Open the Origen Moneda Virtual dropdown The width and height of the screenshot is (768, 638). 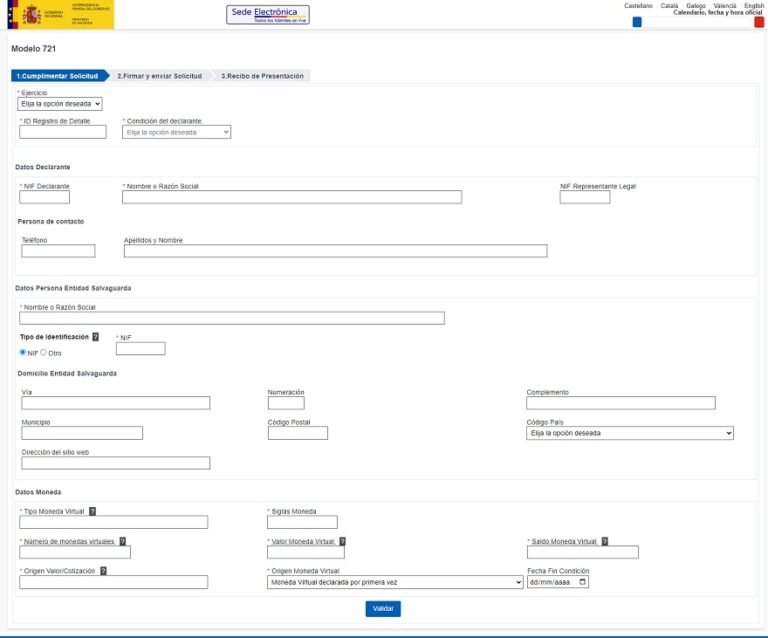pyautogui.click(x=395, y=582)
